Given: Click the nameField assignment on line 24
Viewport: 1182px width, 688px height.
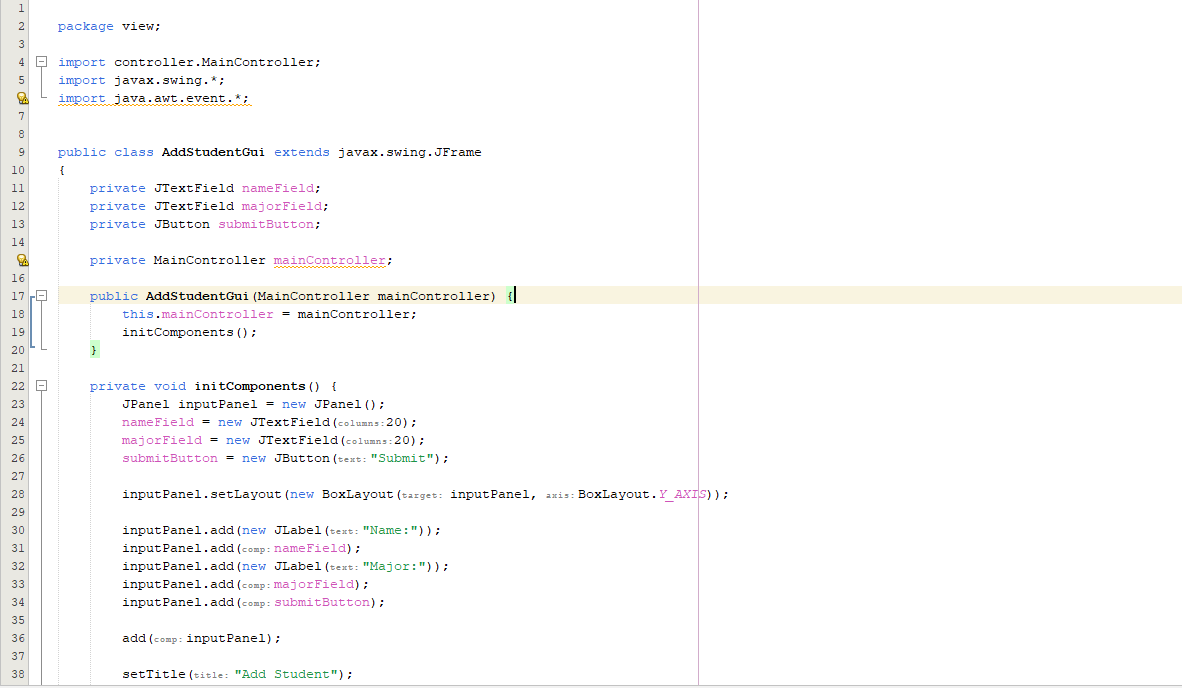Looking at the screenshot, I should [158, 422].
